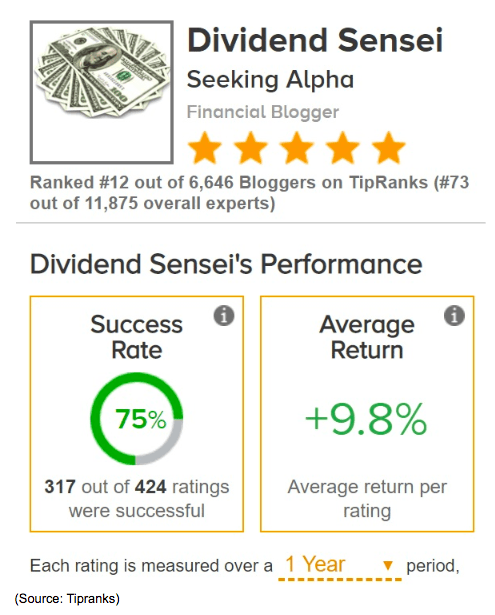Open the 1 Year period dropdown
This screenshot has height=615, width=495.
[x=340, y=566]
